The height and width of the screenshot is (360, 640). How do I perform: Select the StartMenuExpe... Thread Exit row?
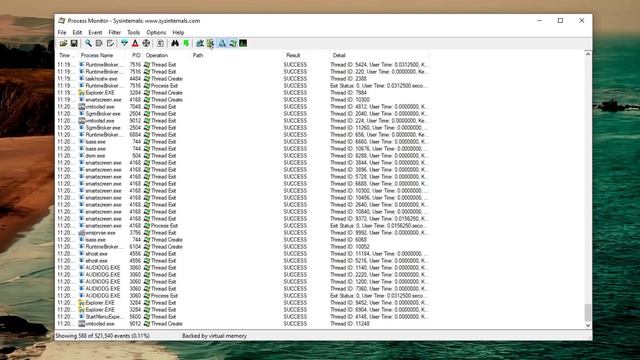[242, 317]
